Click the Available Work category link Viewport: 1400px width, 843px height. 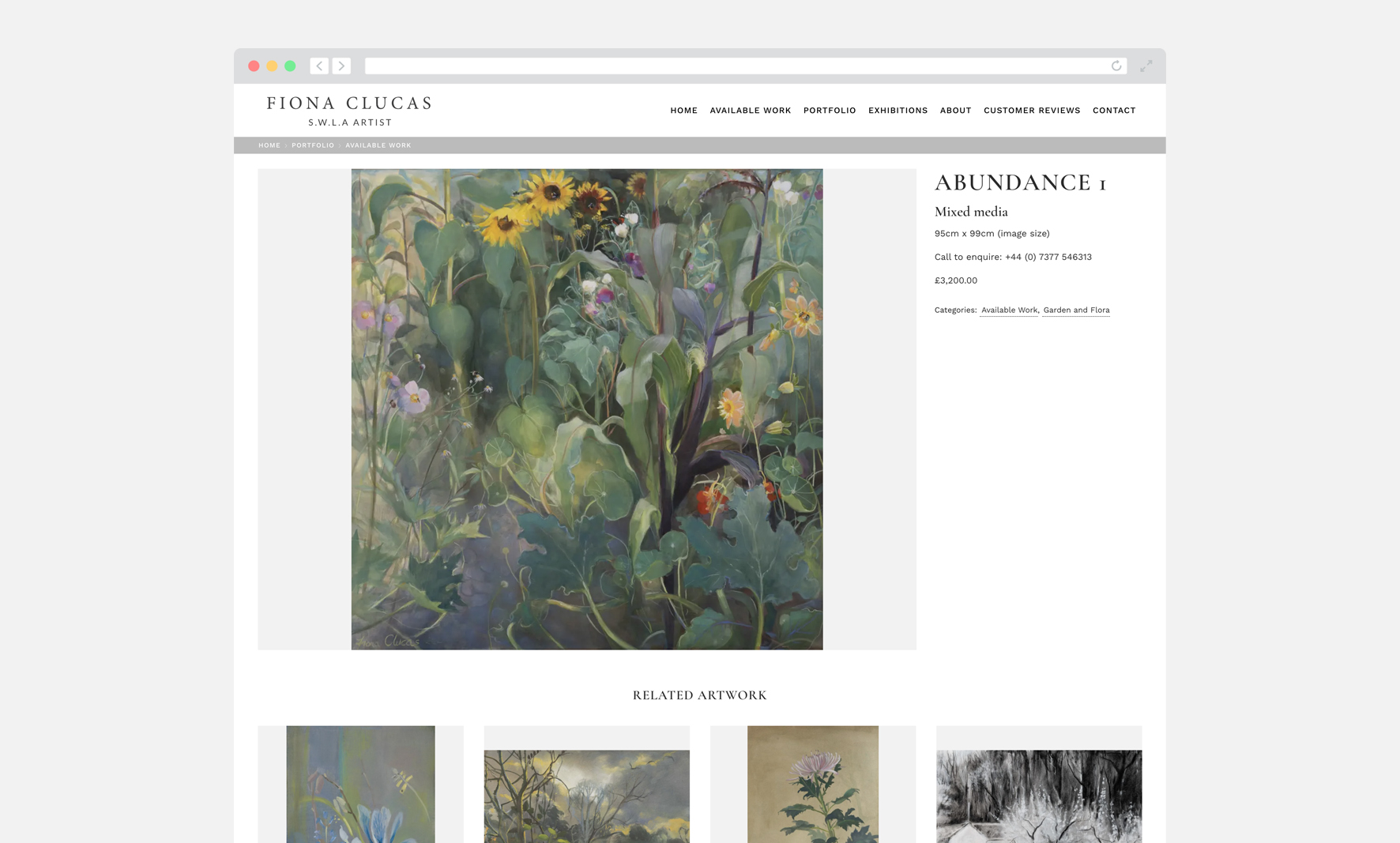[1009, 310]
